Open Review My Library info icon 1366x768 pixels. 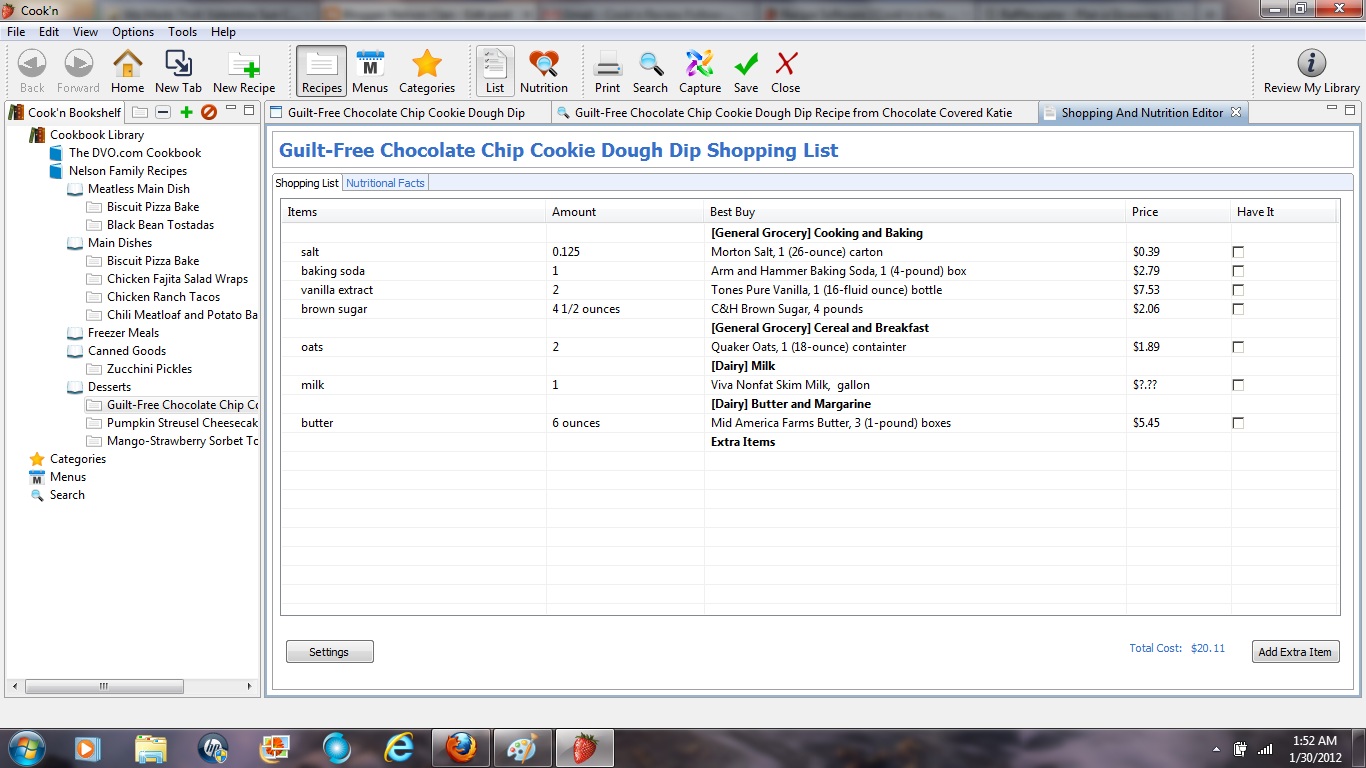(1311, 71)
